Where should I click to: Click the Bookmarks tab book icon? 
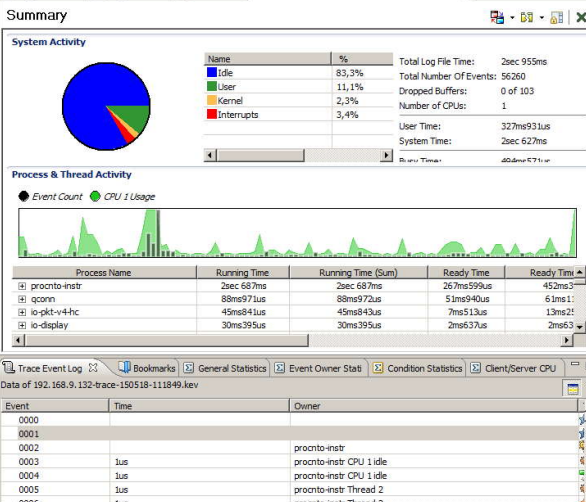click(x=124, y=367)
